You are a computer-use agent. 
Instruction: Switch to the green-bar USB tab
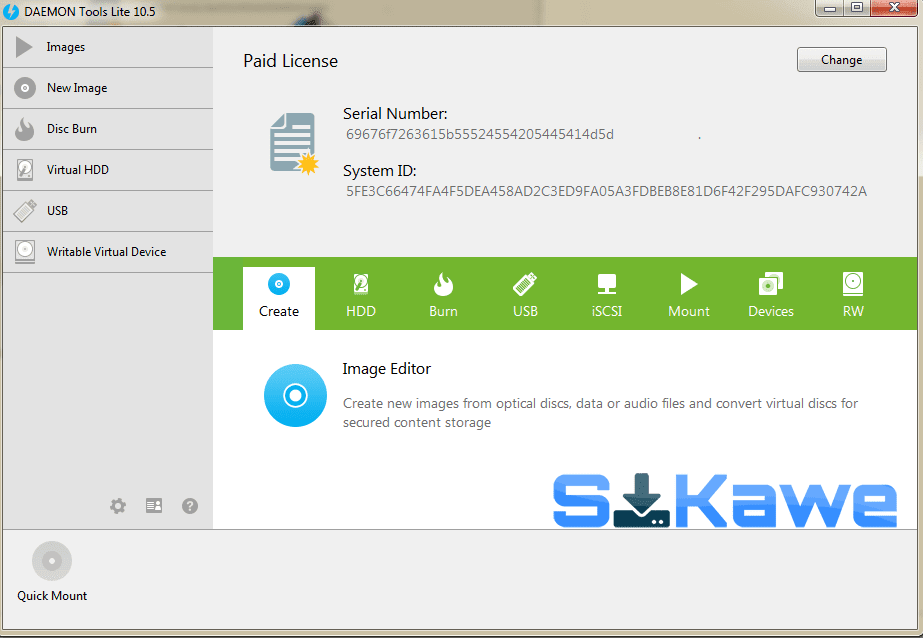(x=525, y=297)
